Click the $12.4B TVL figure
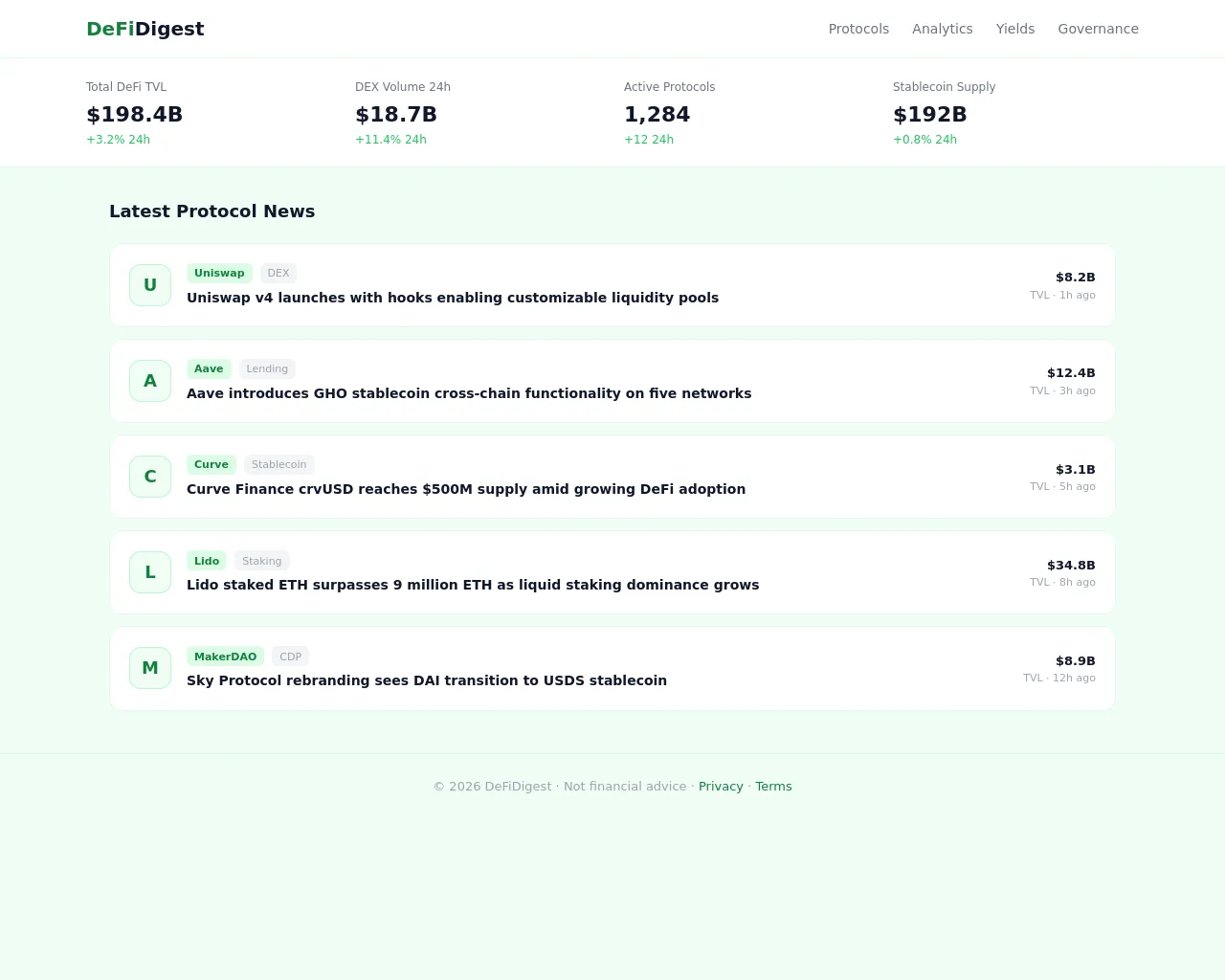The width and height of the screenshot is (1225, 980). pyautogui.click(x=1071, y=373)
